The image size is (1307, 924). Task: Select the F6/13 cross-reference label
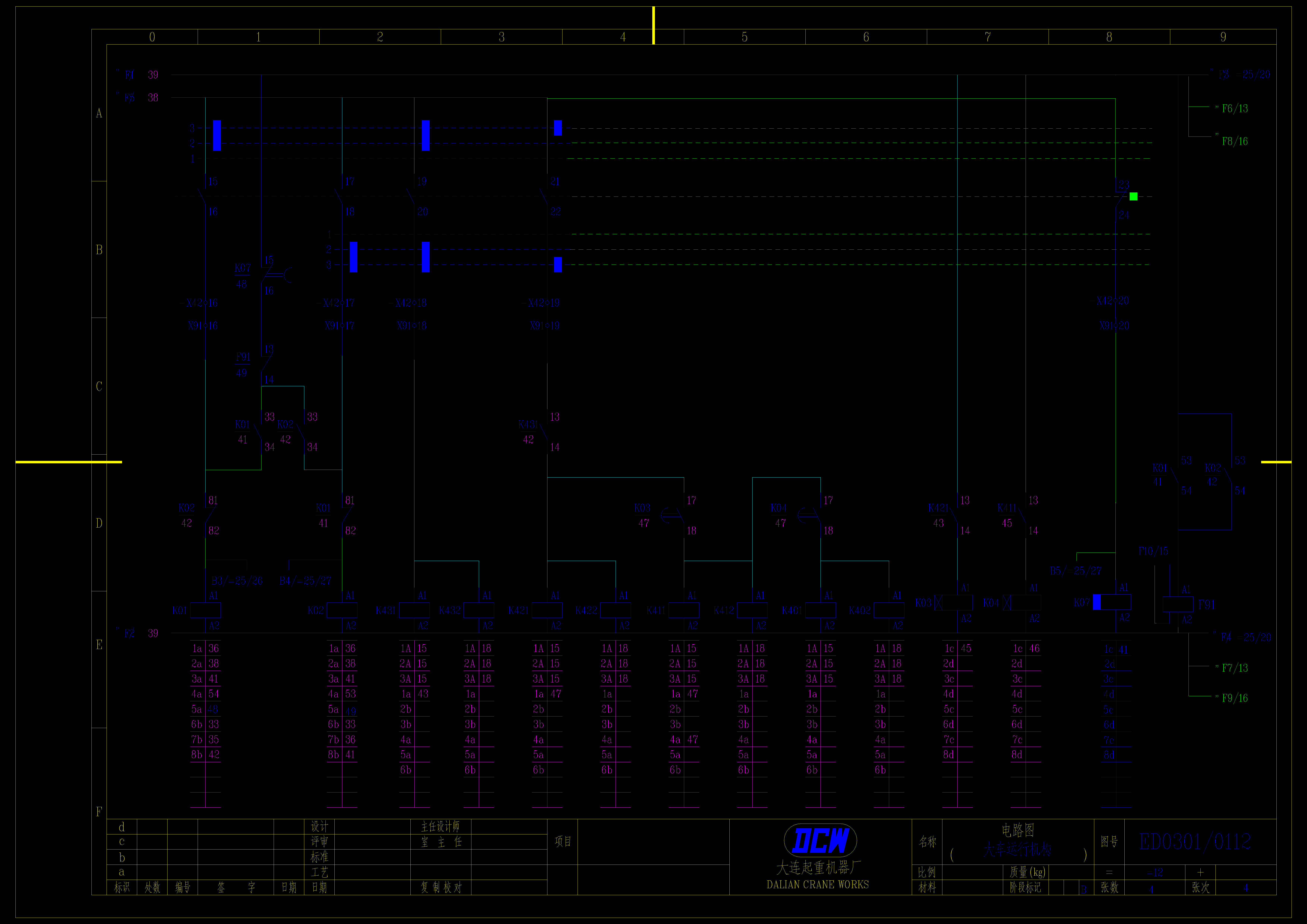click(1235, 109)
